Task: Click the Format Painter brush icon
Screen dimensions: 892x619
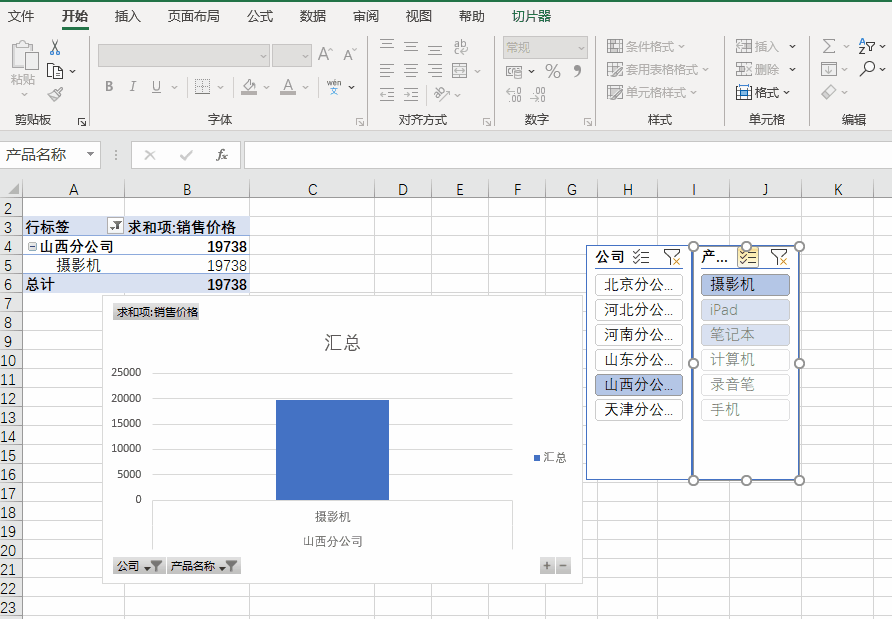Action: click(55, 94)
